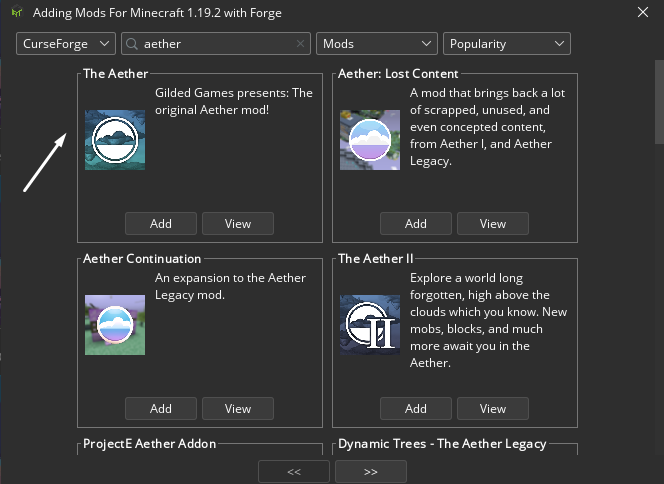
Task: Click 'Dynamic Trees - The Aether Legacy' title
Action: pos(442,444)
